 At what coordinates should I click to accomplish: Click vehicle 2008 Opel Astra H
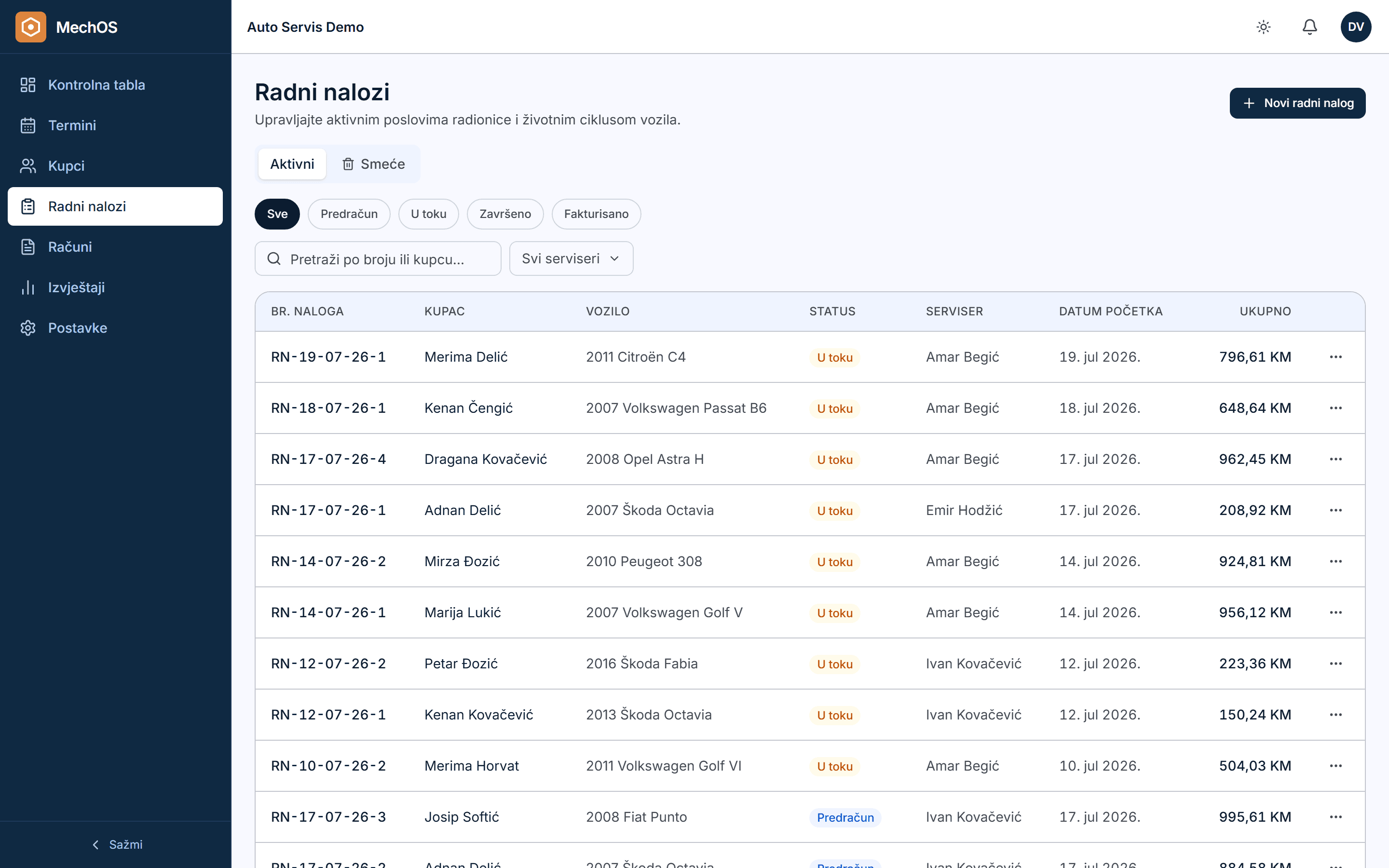[644, 459]
